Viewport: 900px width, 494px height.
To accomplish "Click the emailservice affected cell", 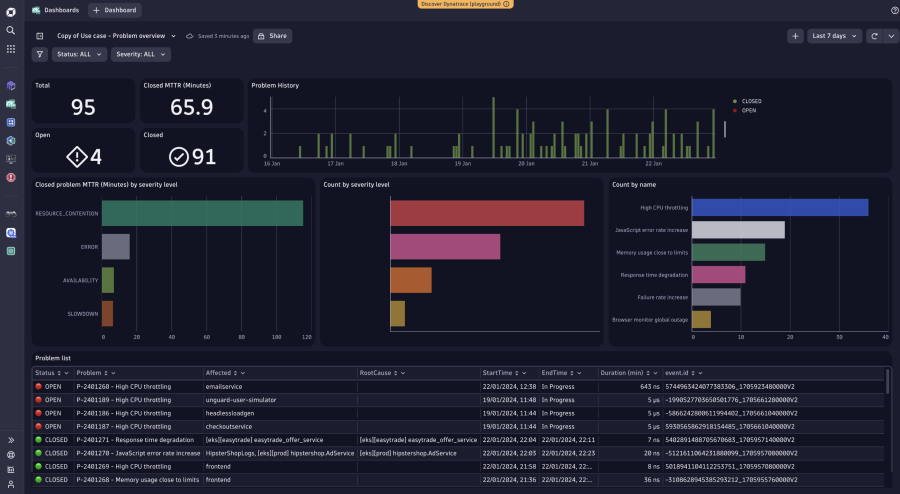I will [x=224, y=387].
